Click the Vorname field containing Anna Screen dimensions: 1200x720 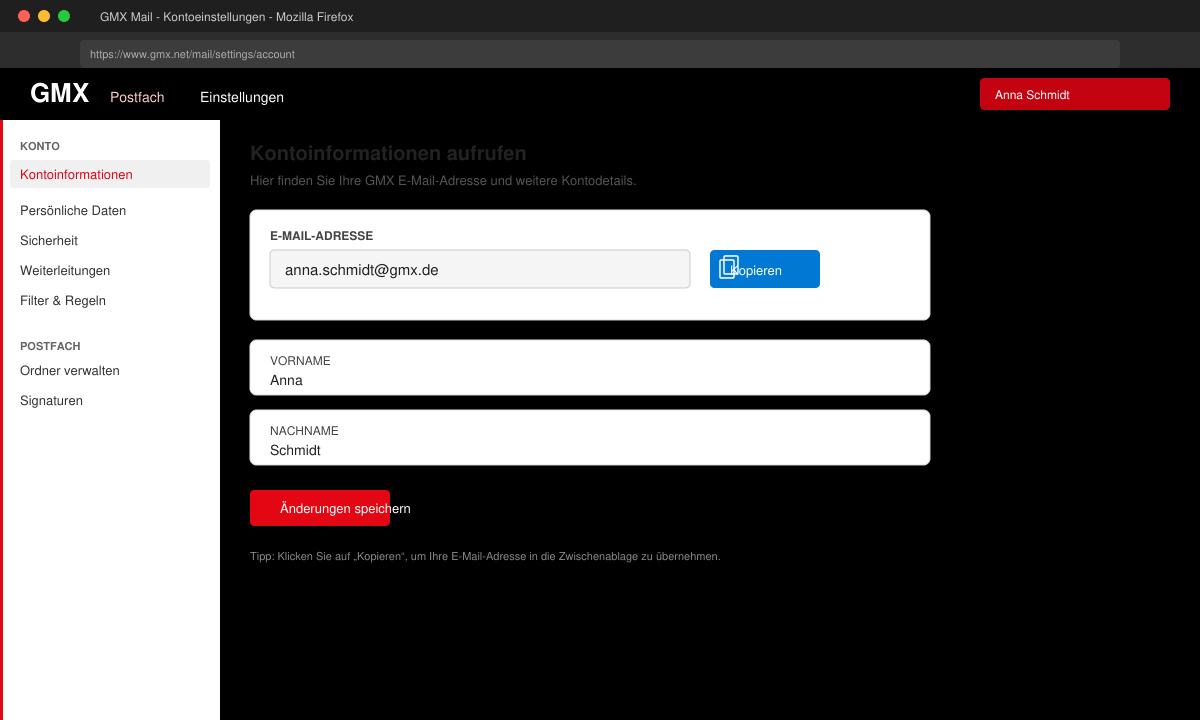pos(590,368)
